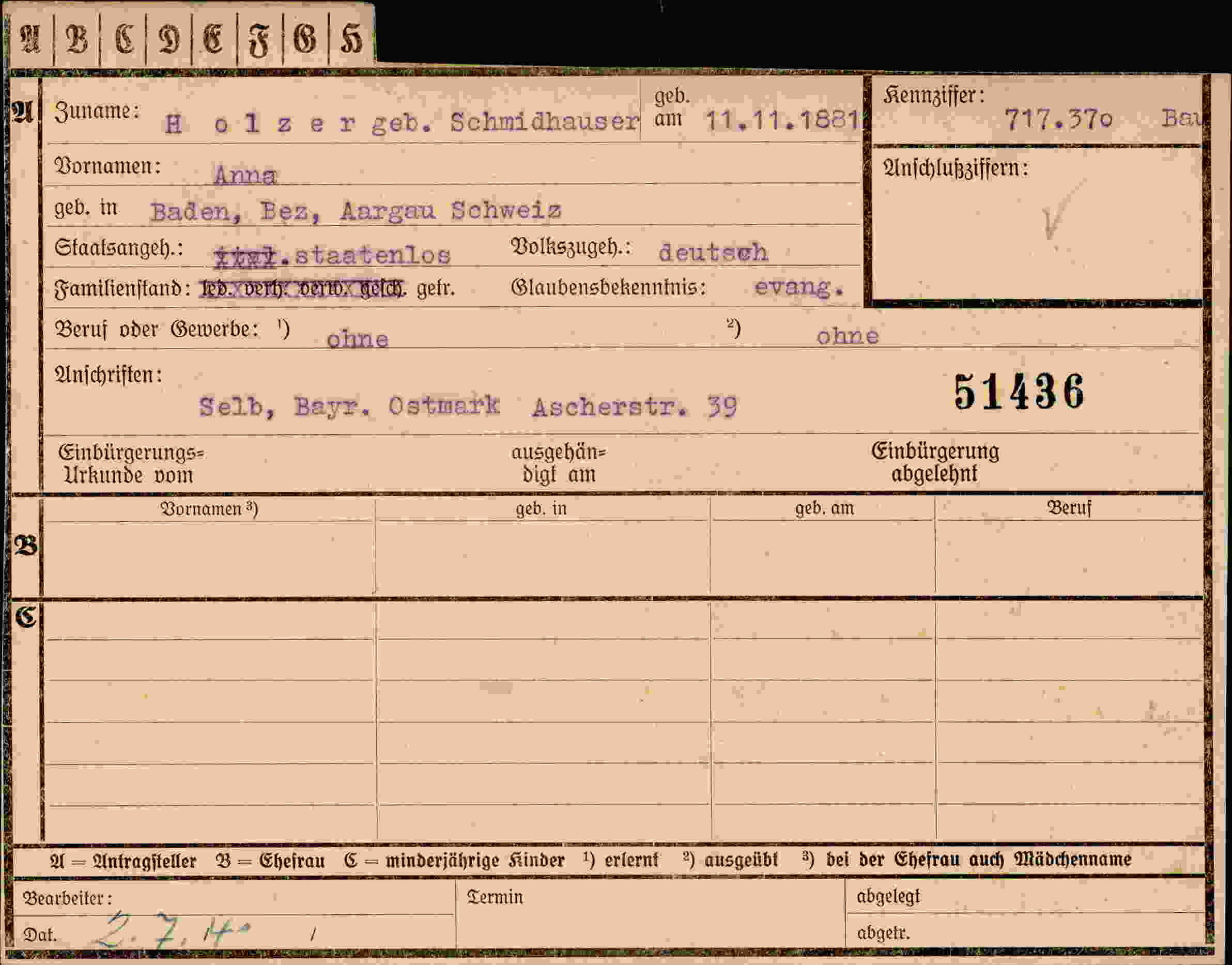Click the struck-out marital status options
This screenshot has height=965, width=1232.
302,289
